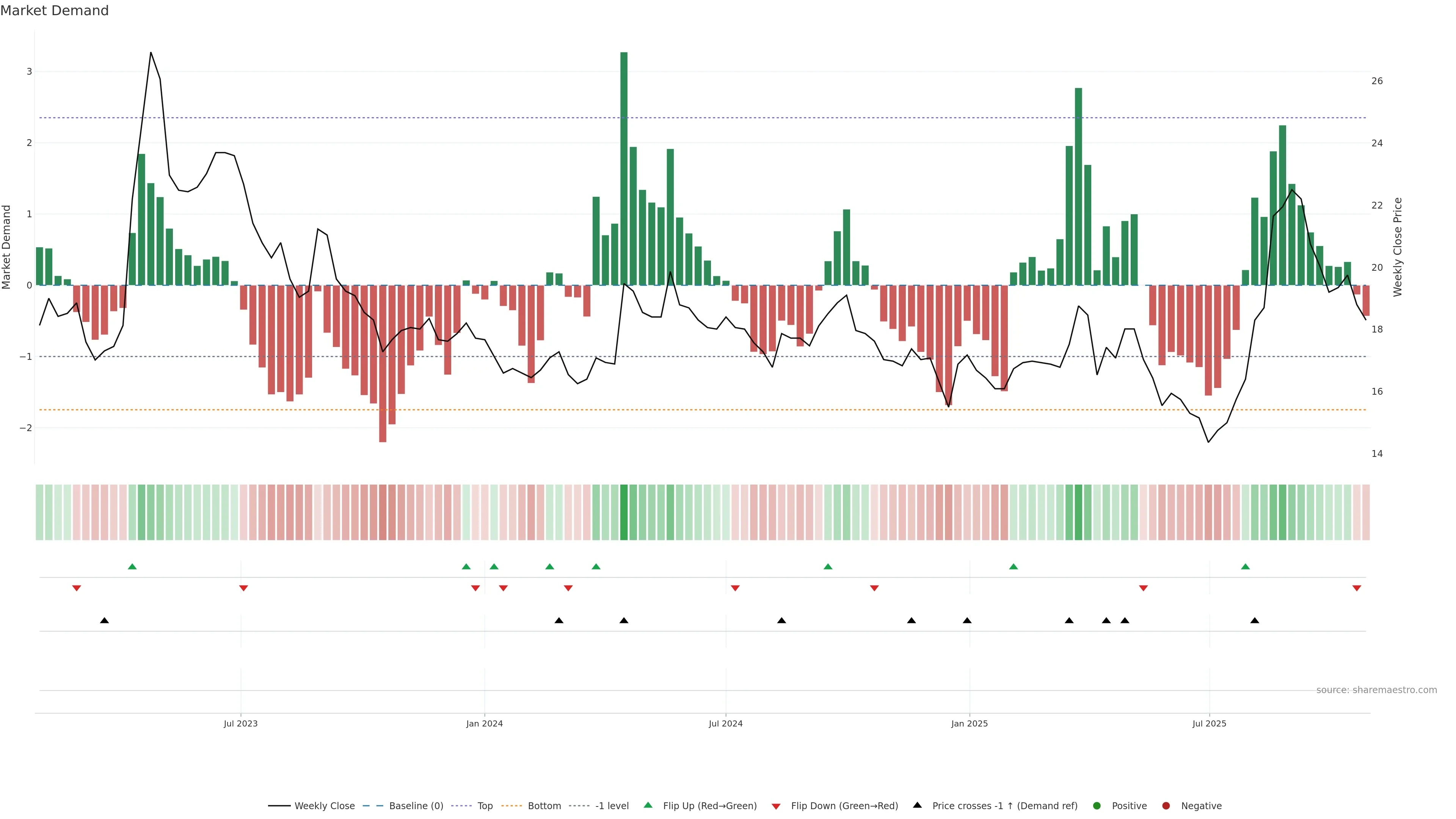Click the tallest green demand bar above 3
1456x819 pixels.
pos(624,169)
